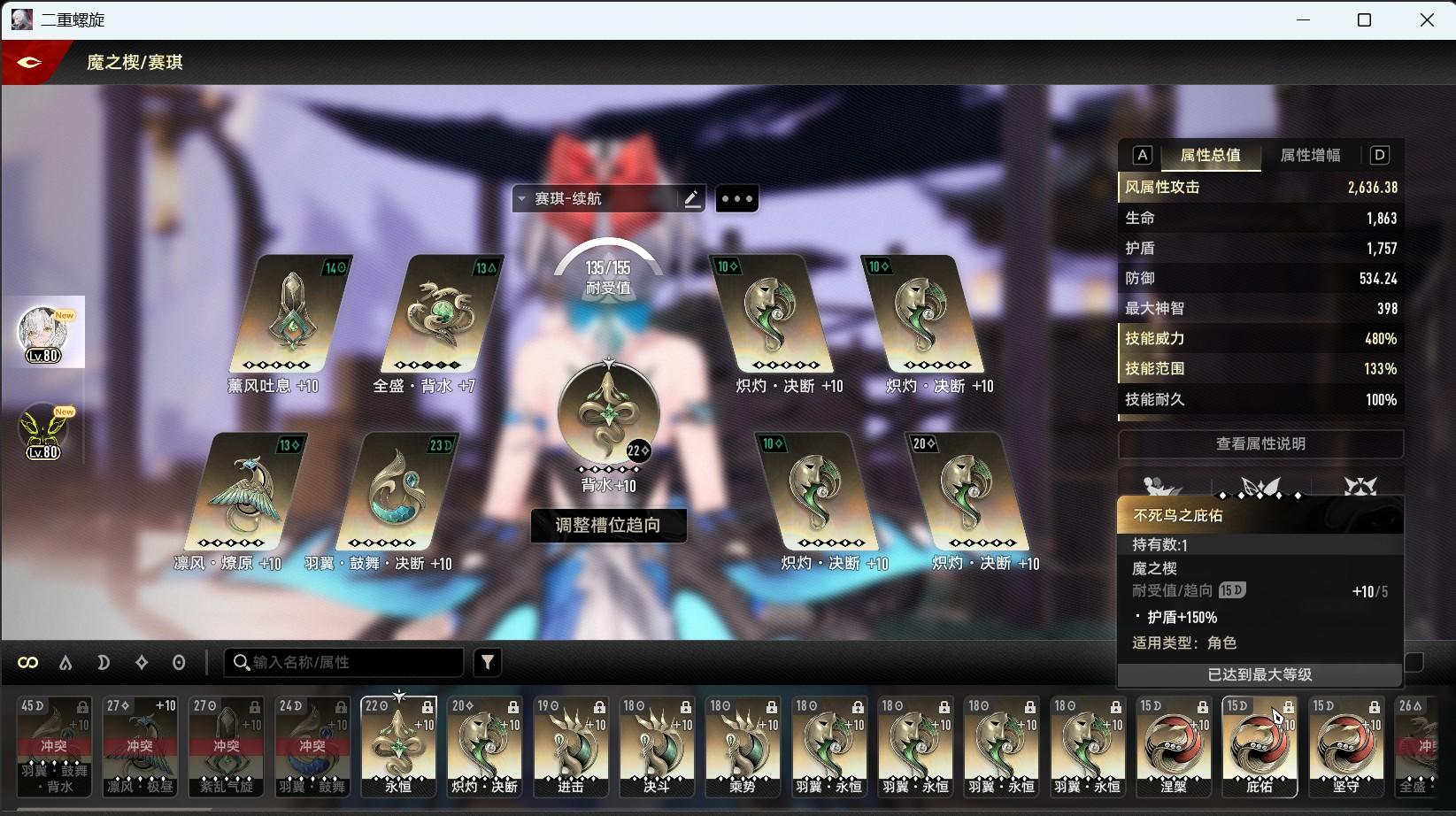Switch to the 属性总值 tab
1456x816 pixels.
1210,156
